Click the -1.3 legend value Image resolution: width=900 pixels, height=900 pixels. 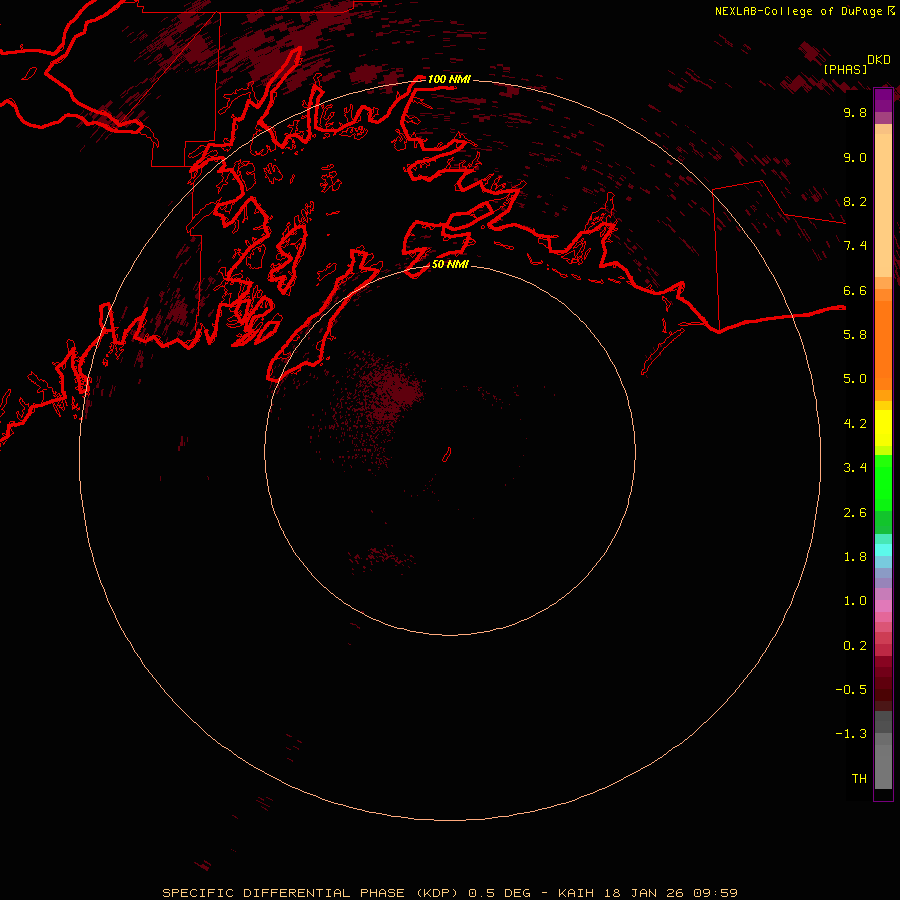point(851,734)
